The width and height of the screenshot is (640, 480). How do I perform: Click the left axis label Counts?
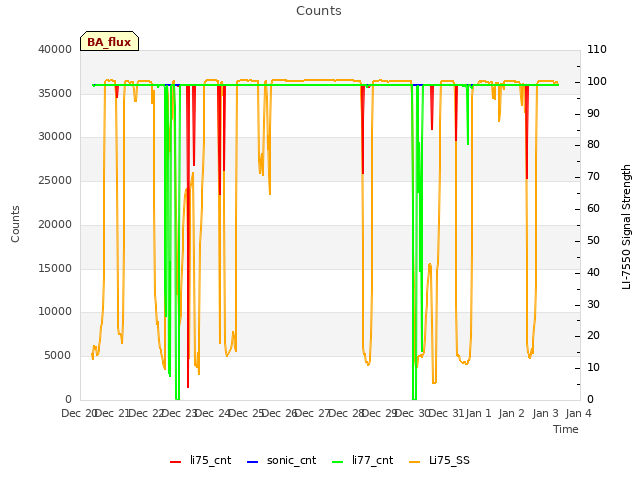point(16,224)
